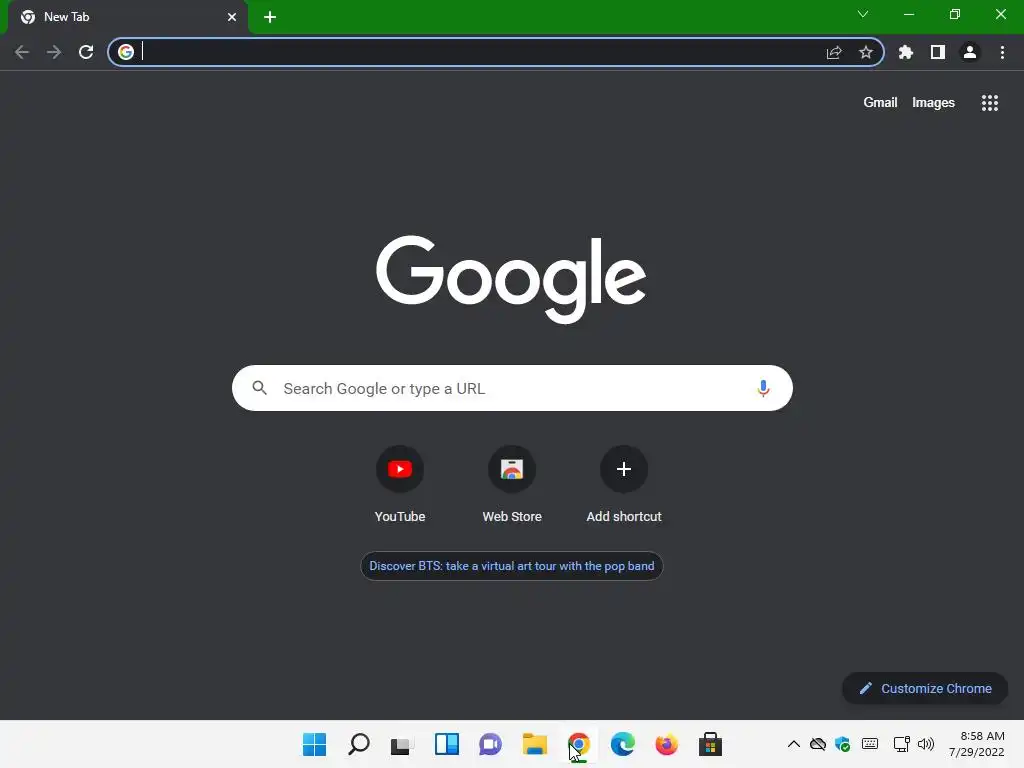Click the Customize Chrome button
This screenshot has height=768, width=1024.
click(x=925, y=688)
